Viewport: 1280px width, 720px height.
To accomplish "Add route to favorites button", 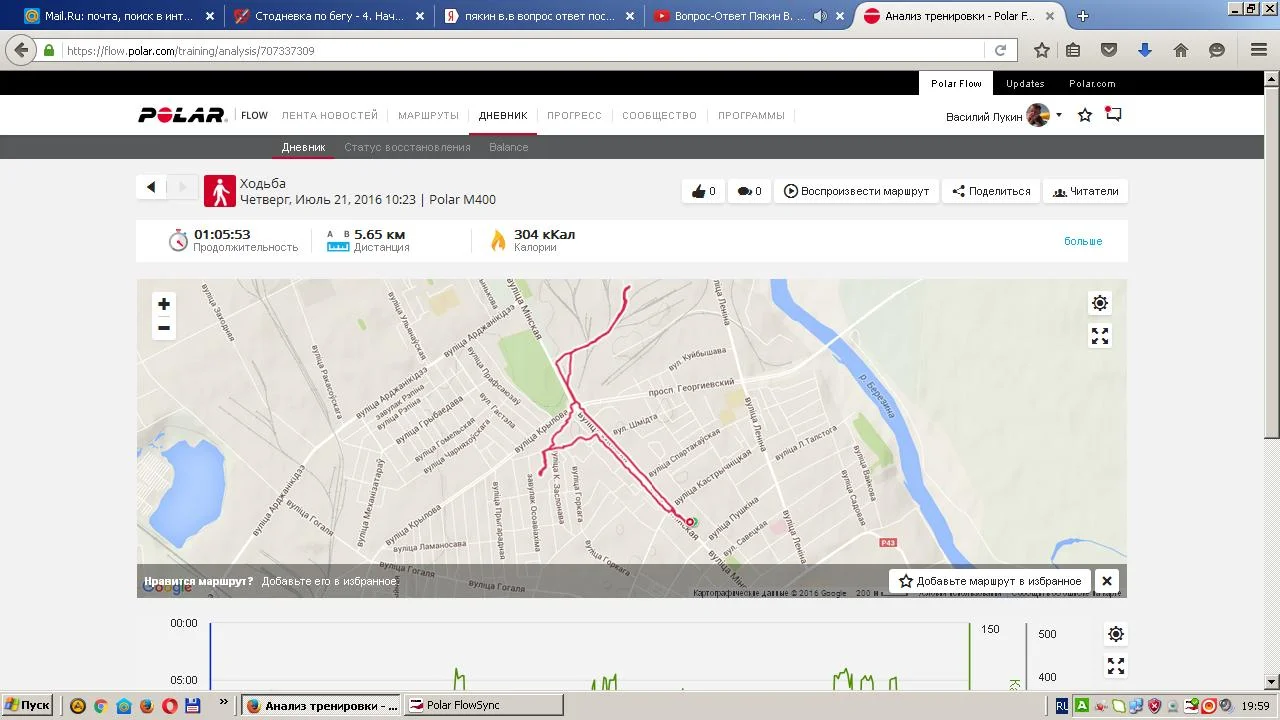I will (990, 581).
